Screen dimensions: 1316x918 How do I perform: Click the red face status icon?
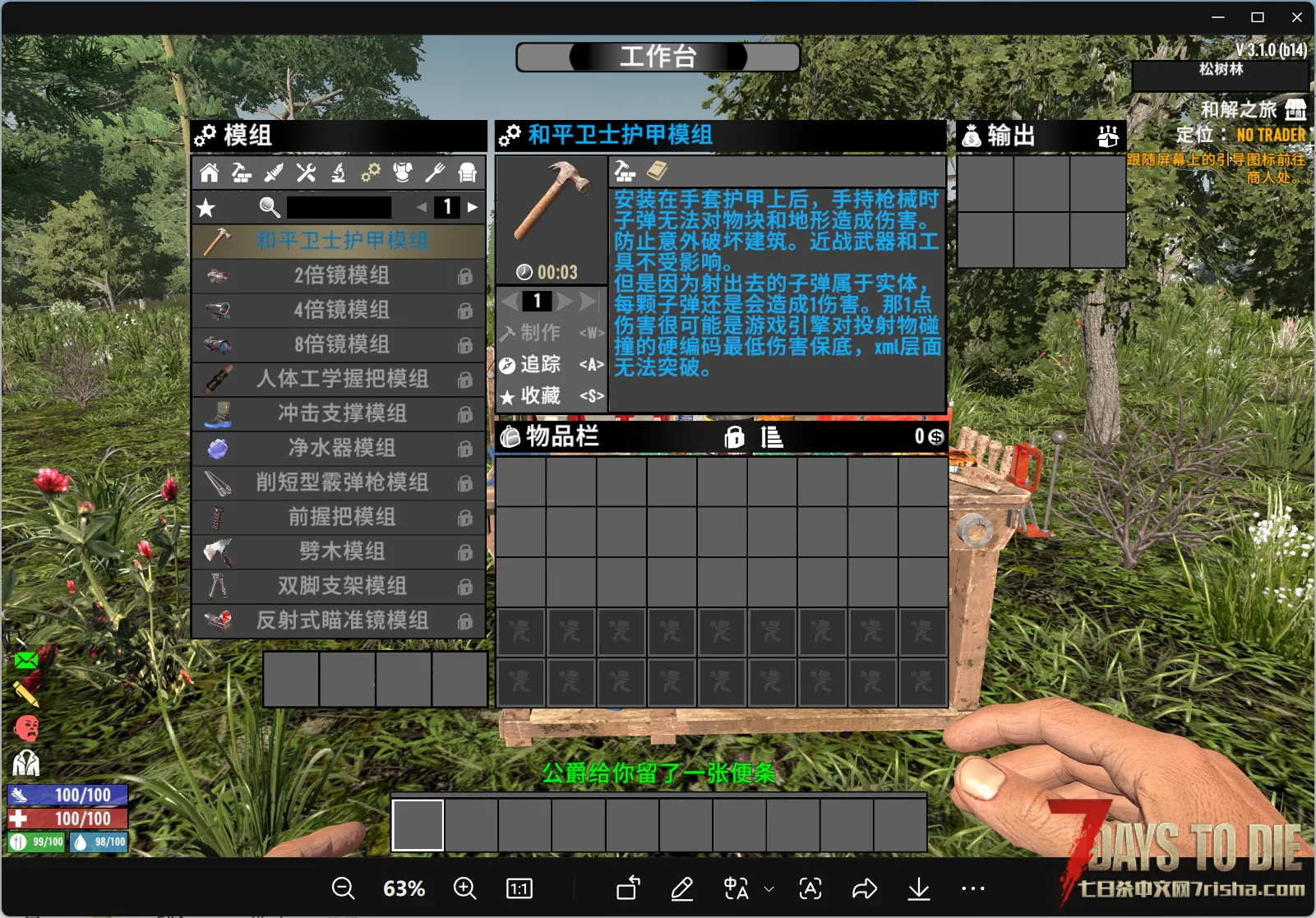(26, 728)
